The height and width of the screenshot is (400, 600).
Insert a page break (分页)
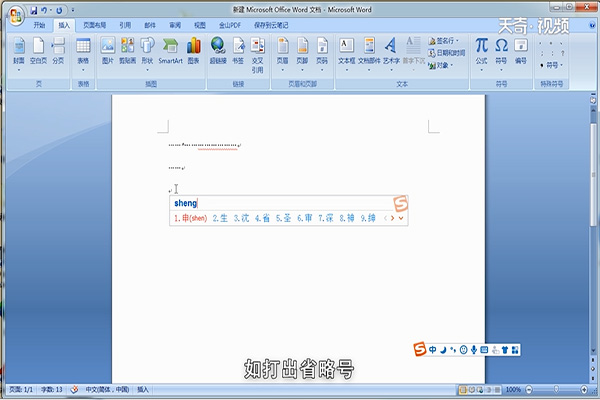[58, 51]
